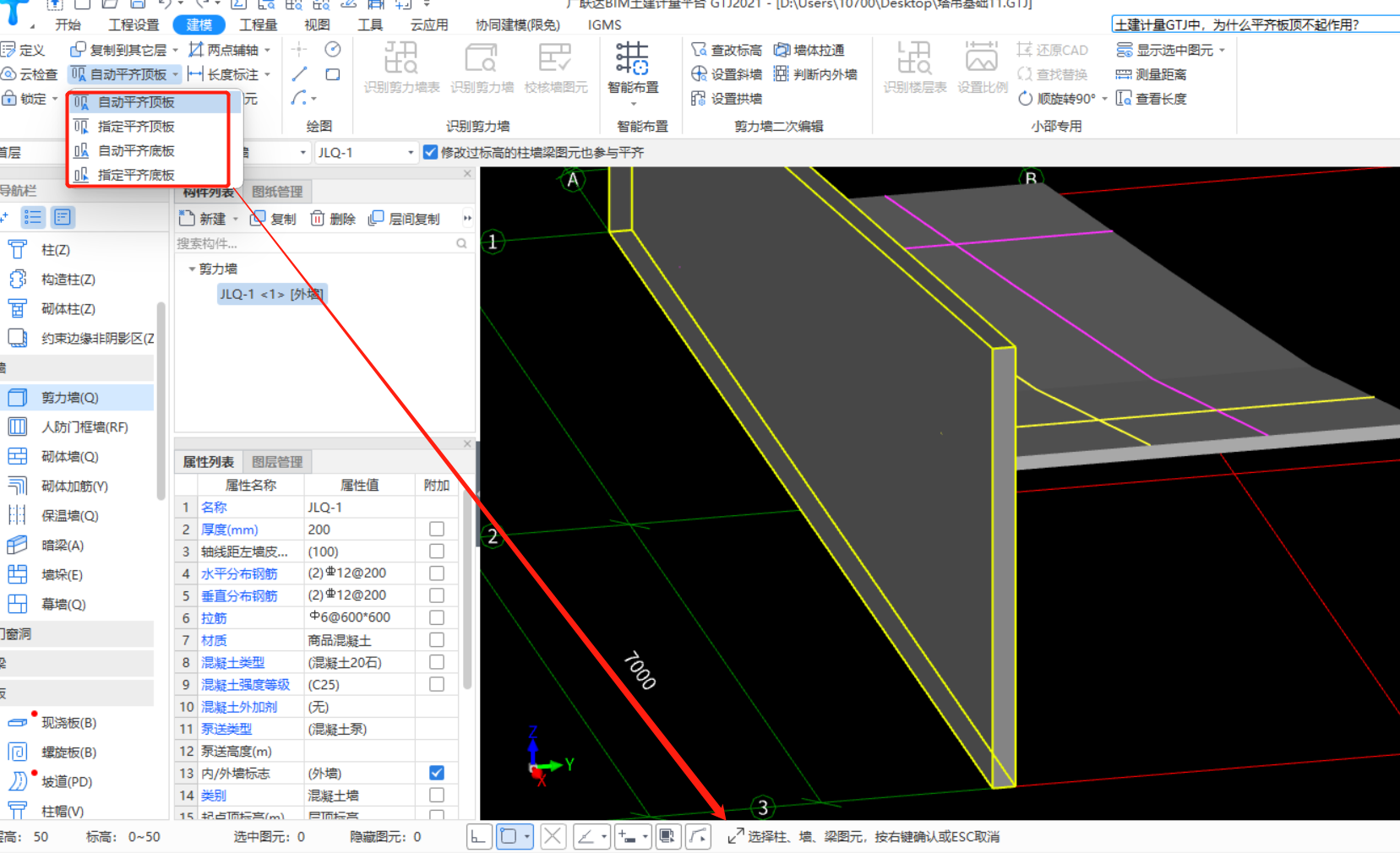Tick the 附加 checkbox for 水平分布钢筋
1400x853 pixels.
437,573
